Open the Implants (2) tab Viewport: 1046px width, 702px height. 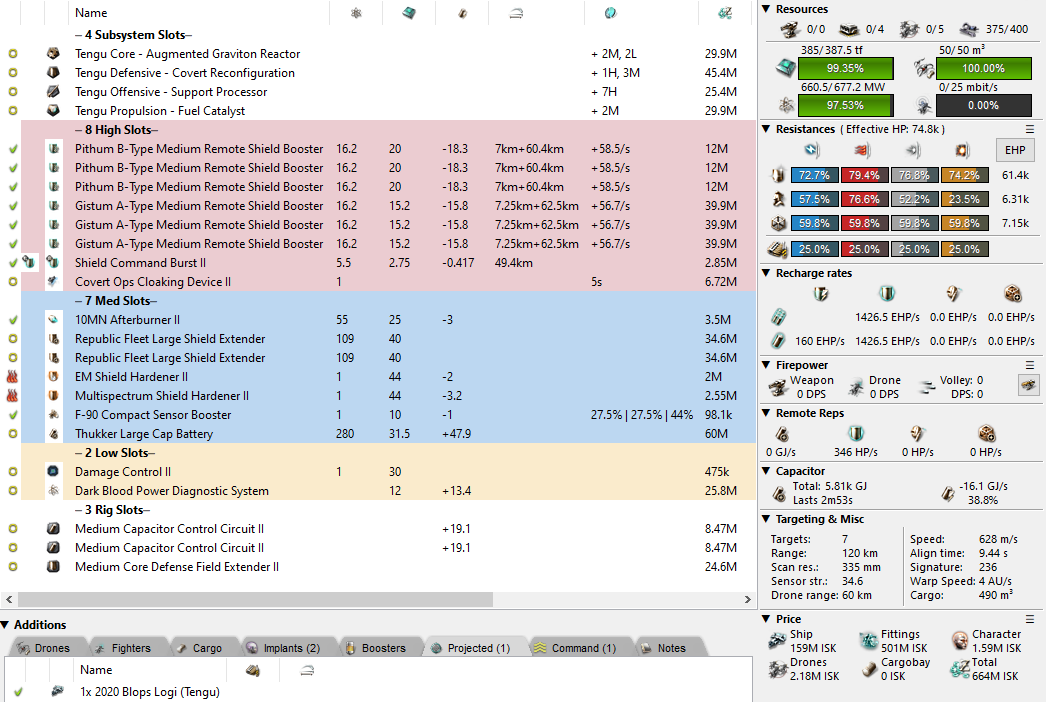(282, 648)
